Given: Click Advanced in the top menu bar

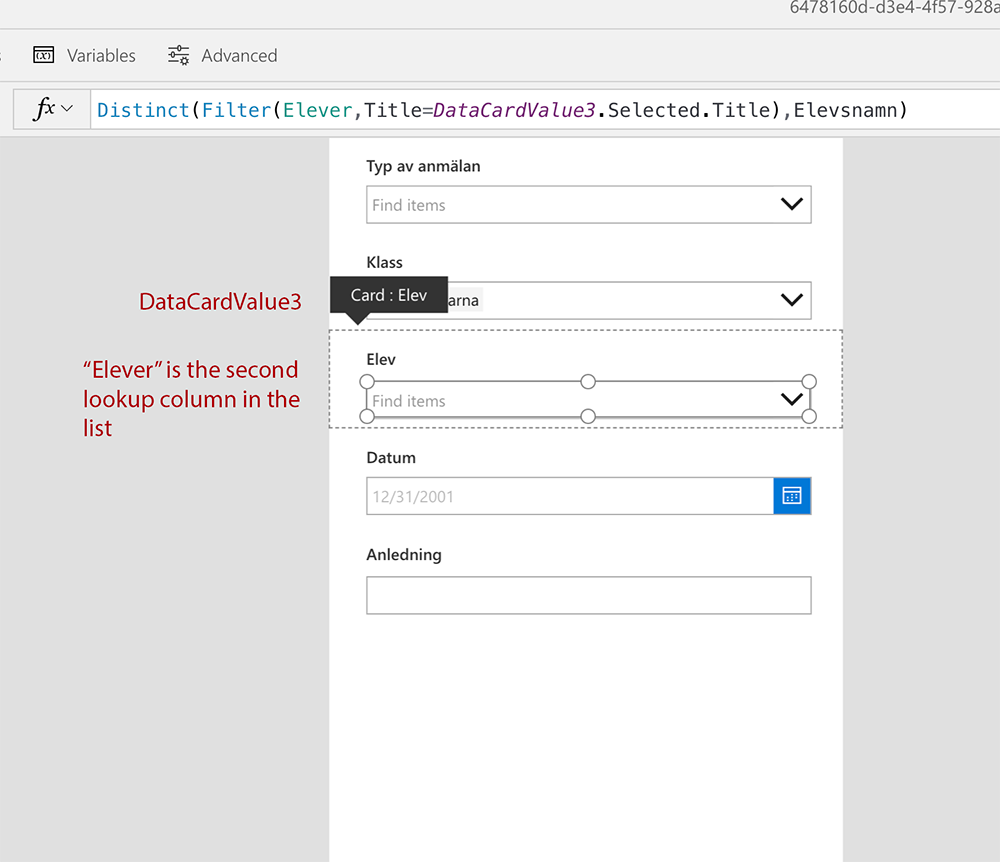Looking at the screenshot, I should 237,55.
